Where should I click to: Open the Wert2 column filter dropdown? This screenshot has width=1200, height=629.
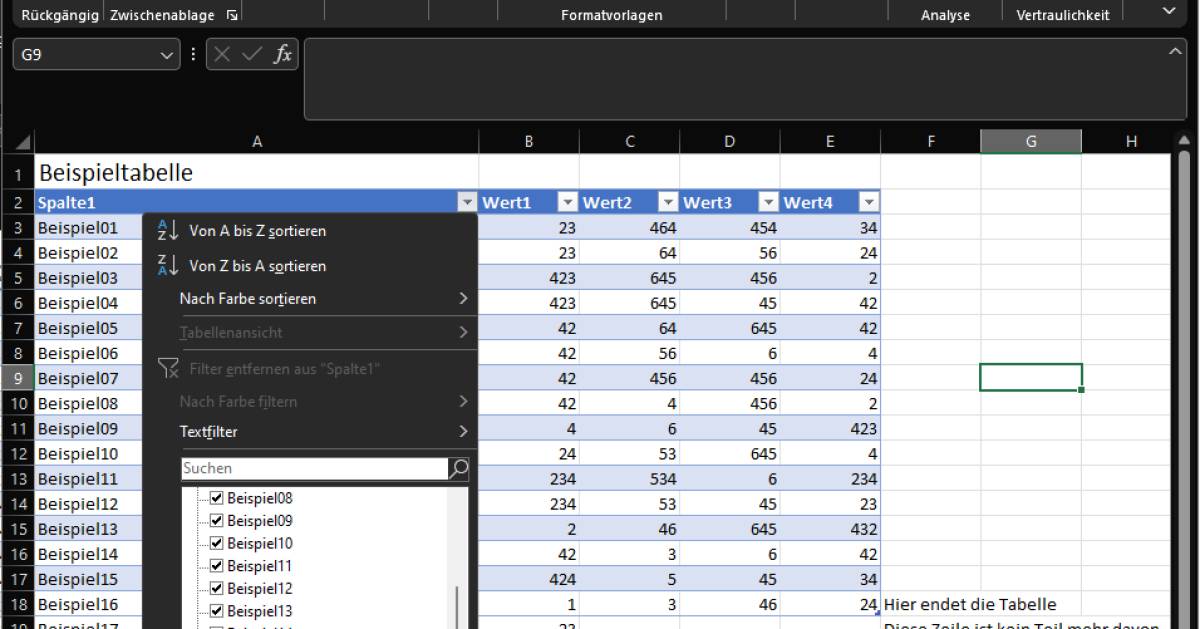pyautogui.click(x=667, y=202)
